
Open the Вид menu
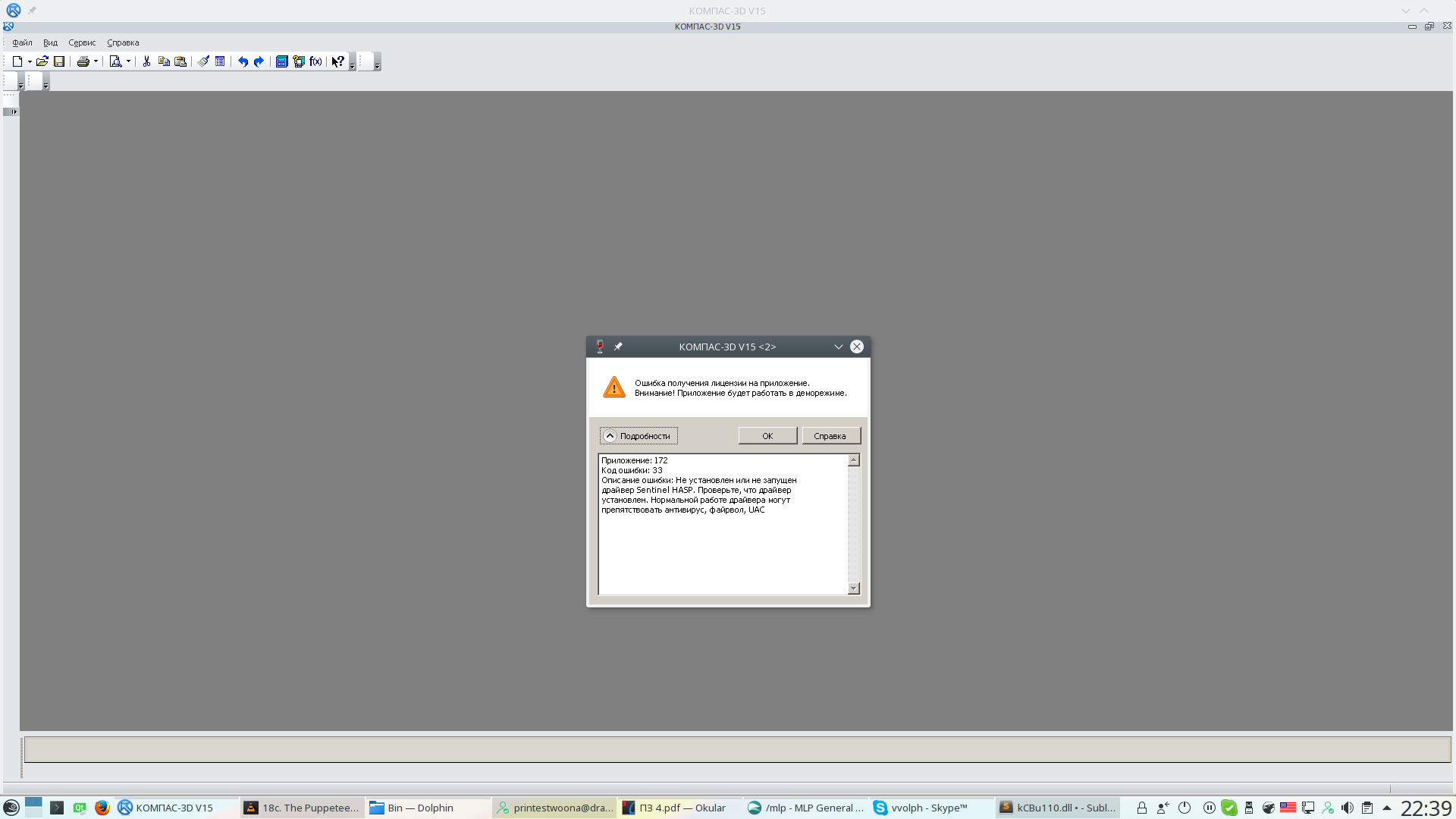point(50,42)
